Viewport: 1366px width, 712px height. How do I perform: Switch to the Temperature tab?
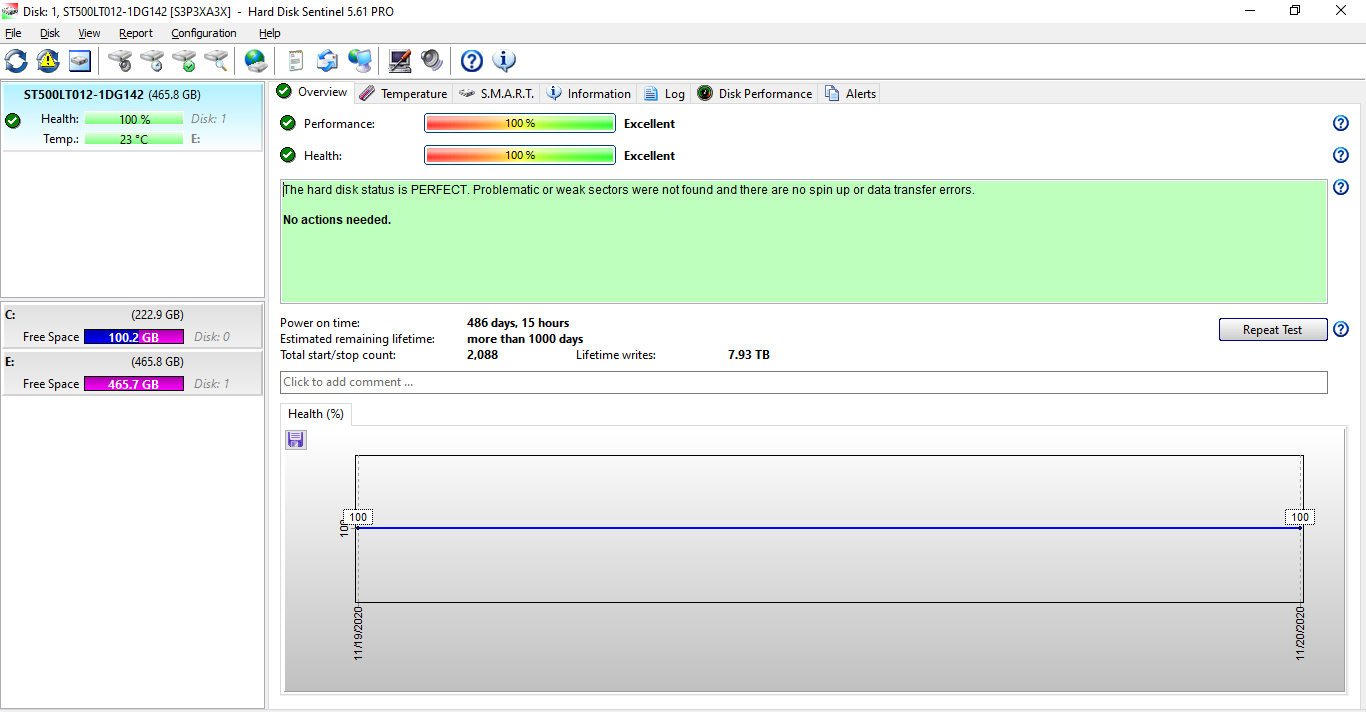pyautogui.click(x=403, y=93)
